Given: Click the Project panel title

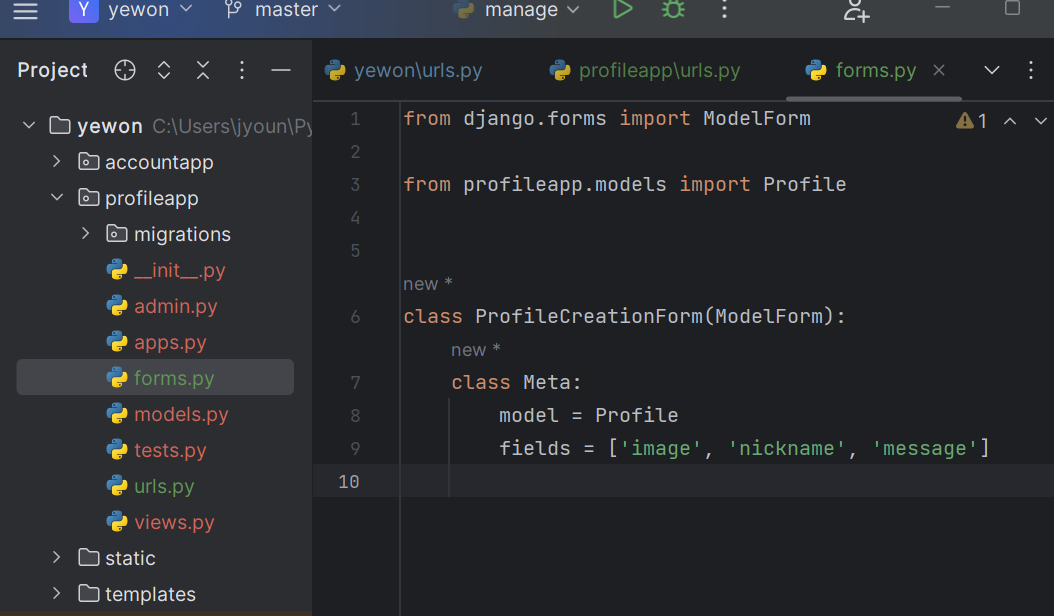Looking at the screenshot, I should [52, 70].
